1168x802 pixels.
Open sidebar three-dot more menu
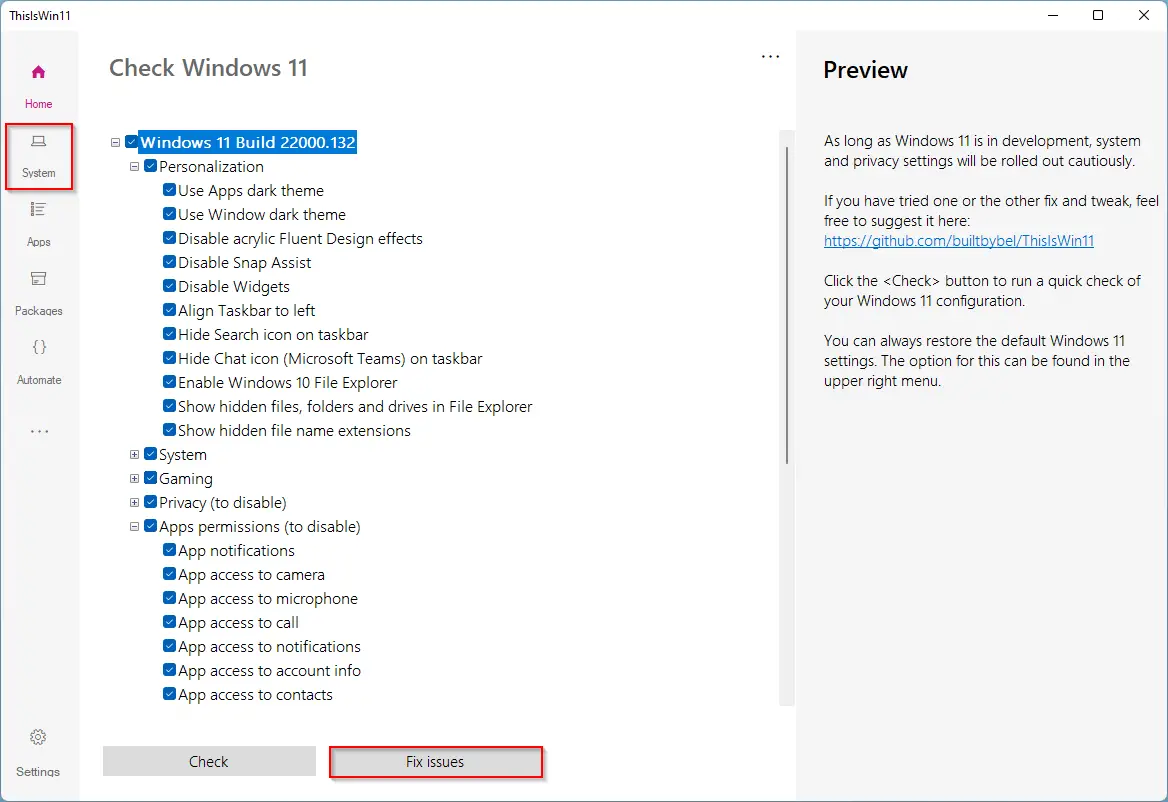point(39,431)
